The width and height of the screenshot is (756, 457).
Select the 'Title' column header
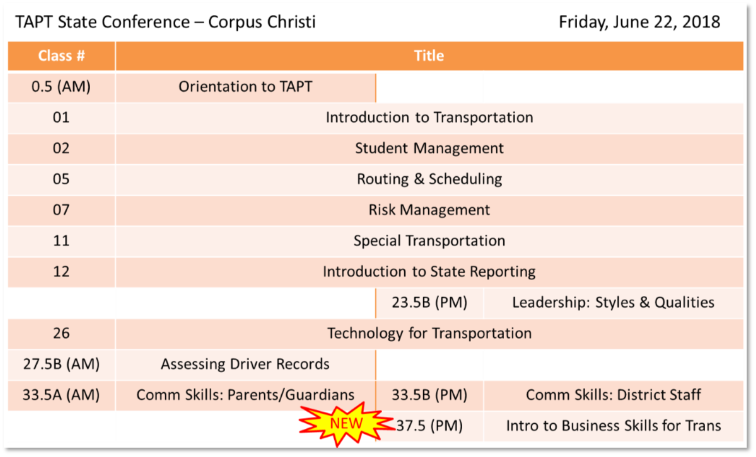429,56
